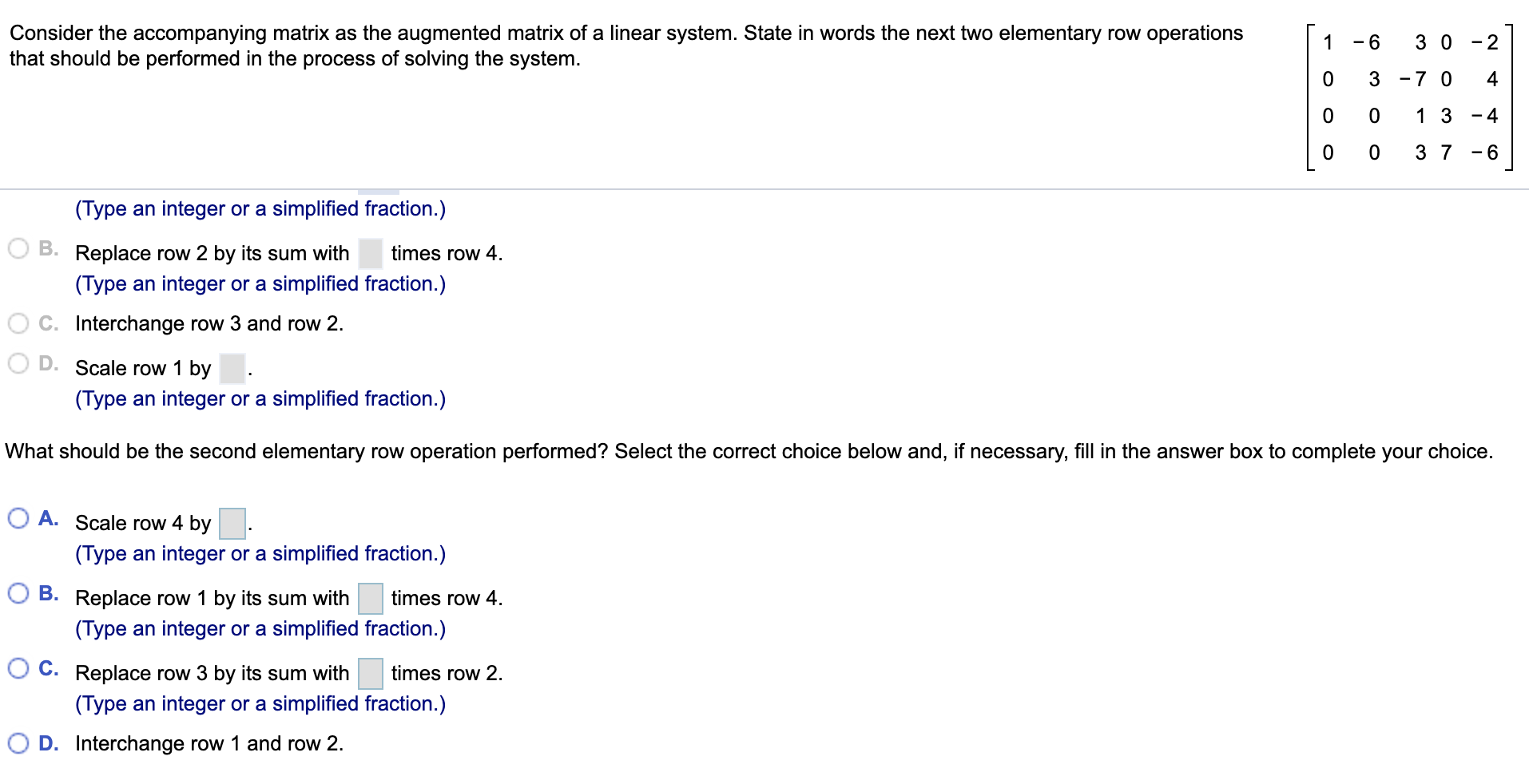Click the hint under Scale row 1 option
This screenshot has height=784, width=1529.
point(259,398)
